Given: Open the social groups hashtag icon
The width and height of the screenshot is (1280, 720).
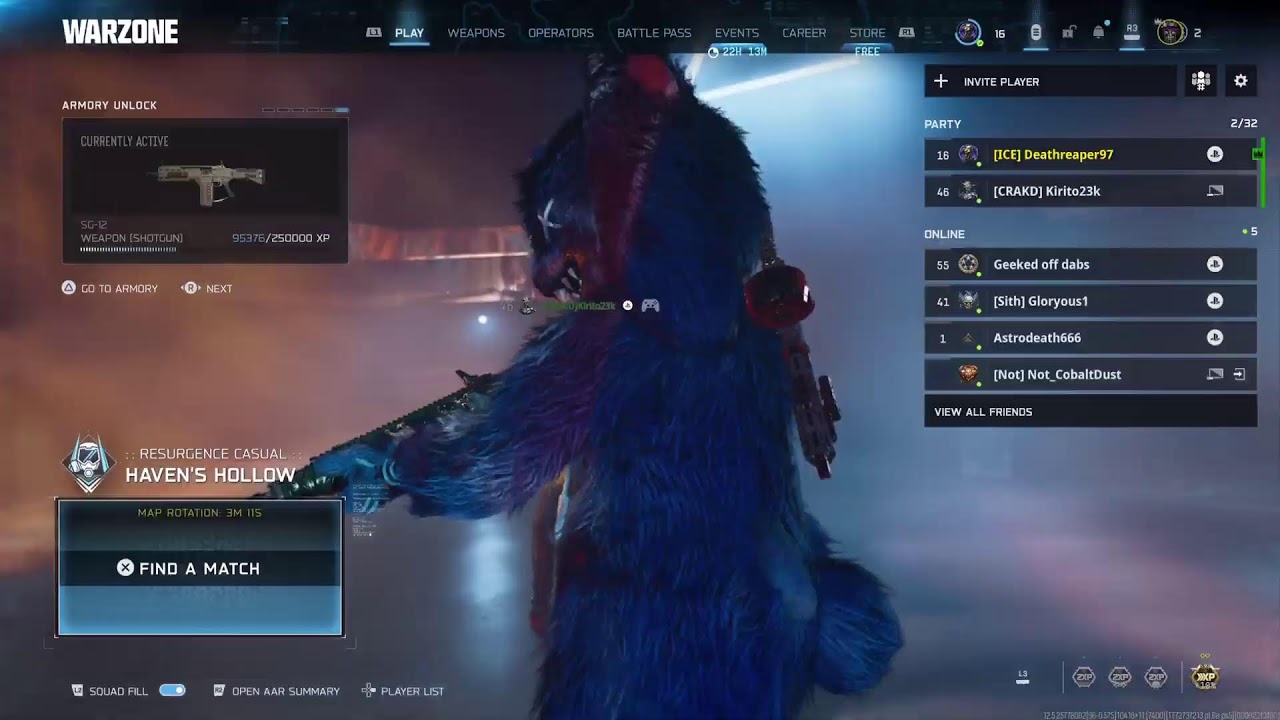Looking at the screenshot, I should (1201, 81).
